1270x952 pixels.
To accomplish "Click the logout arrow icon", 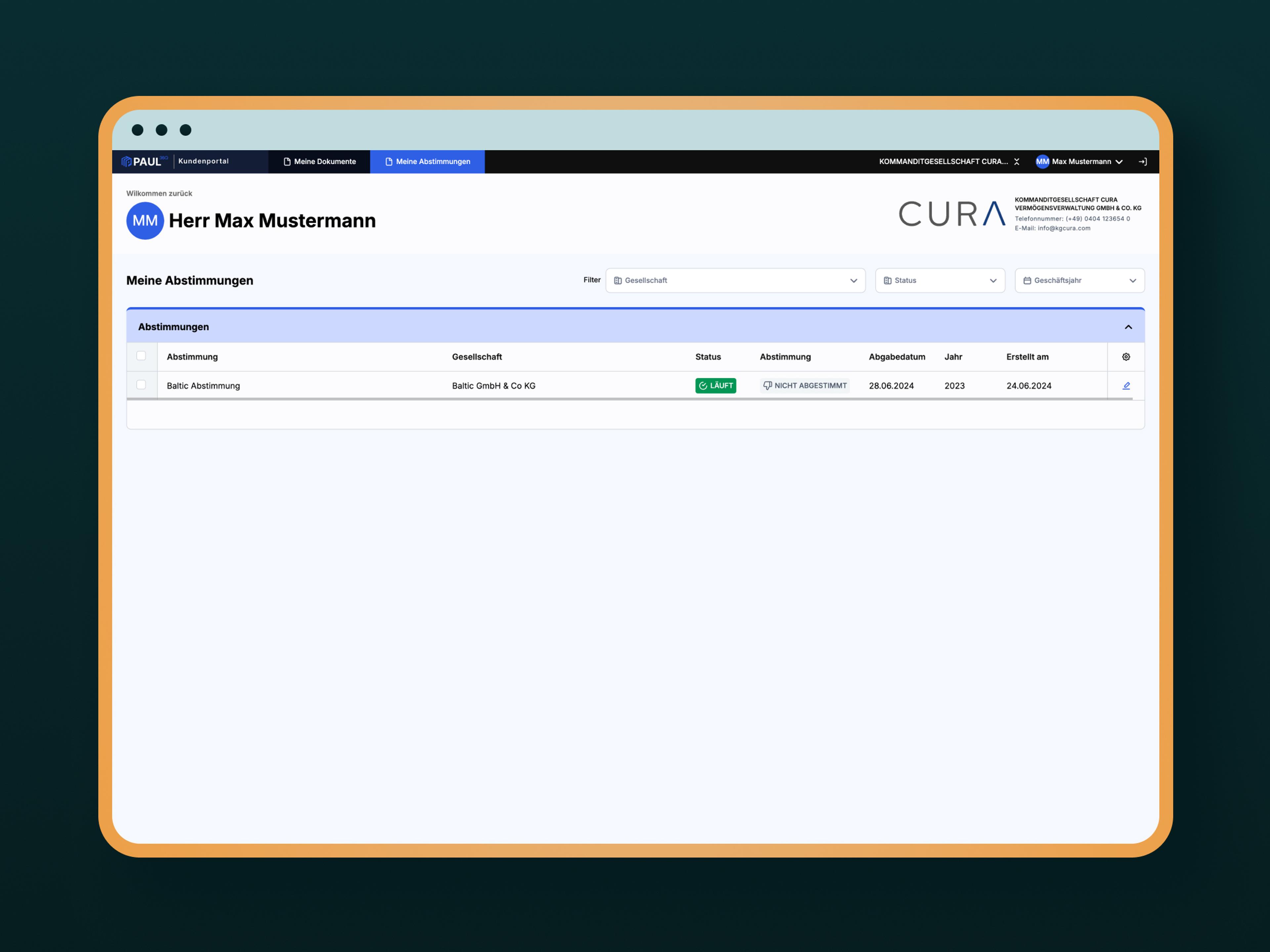I will click(1143, 162).
